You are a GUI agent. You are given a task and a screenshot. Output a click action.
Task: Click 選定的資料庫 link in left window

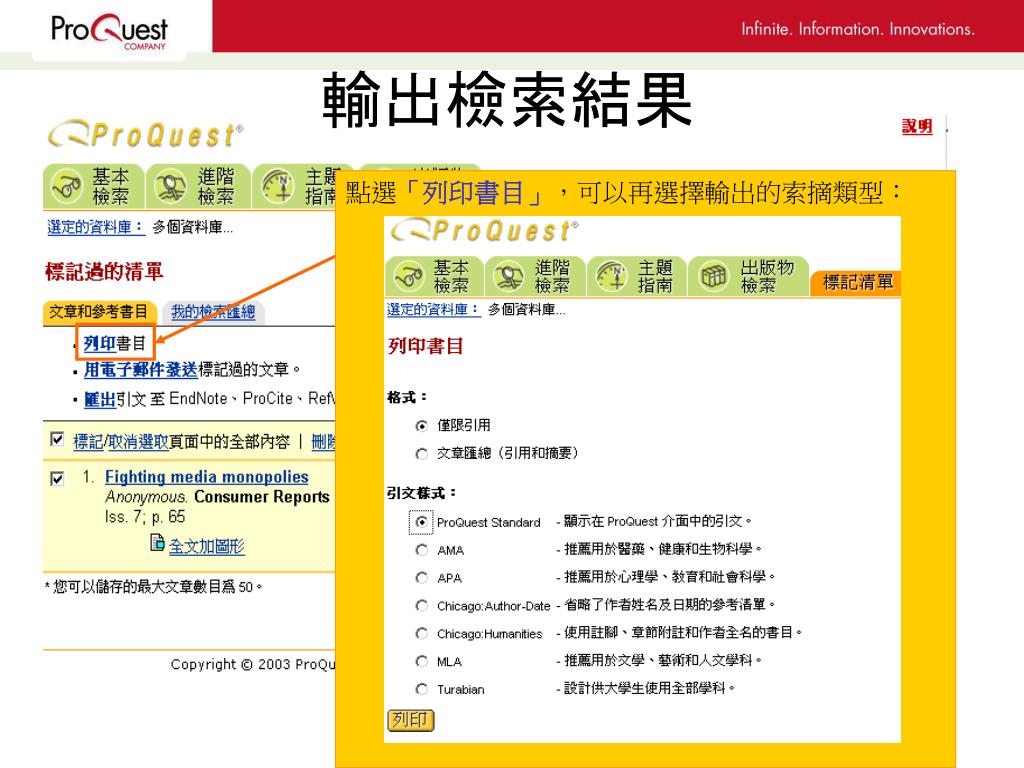click(x=95, y=227)
